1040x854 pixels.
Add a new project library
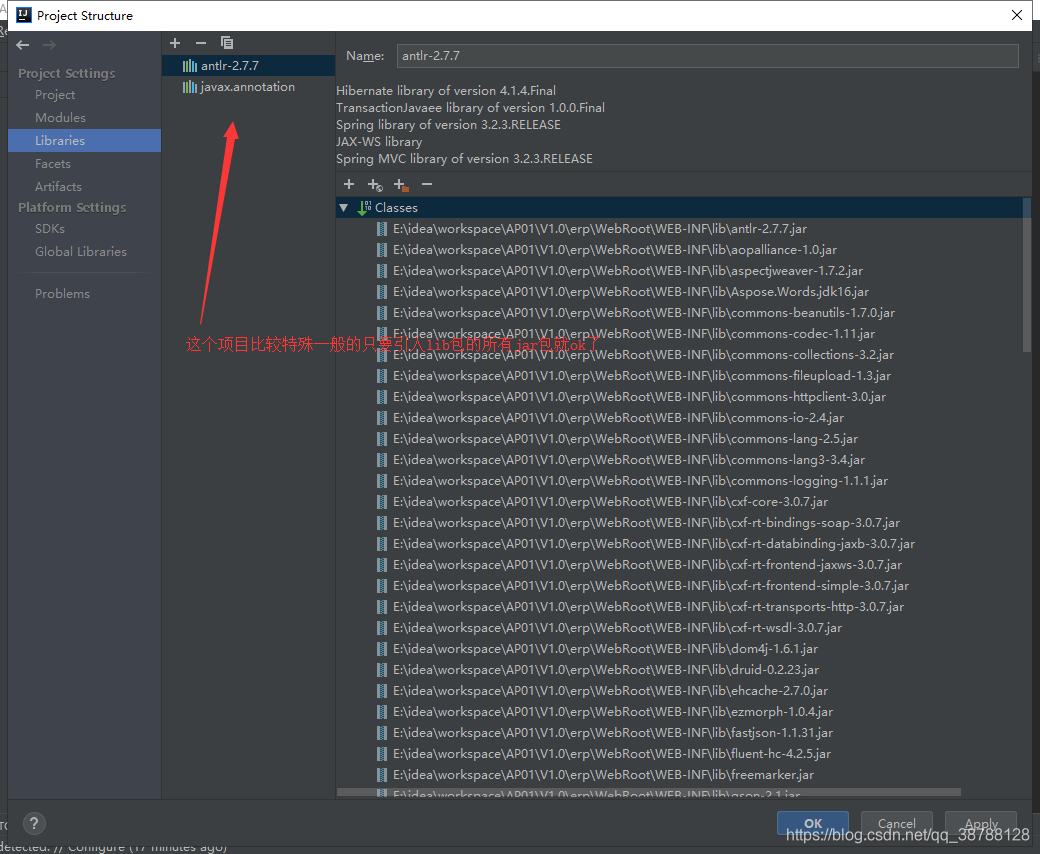[175, 43]
